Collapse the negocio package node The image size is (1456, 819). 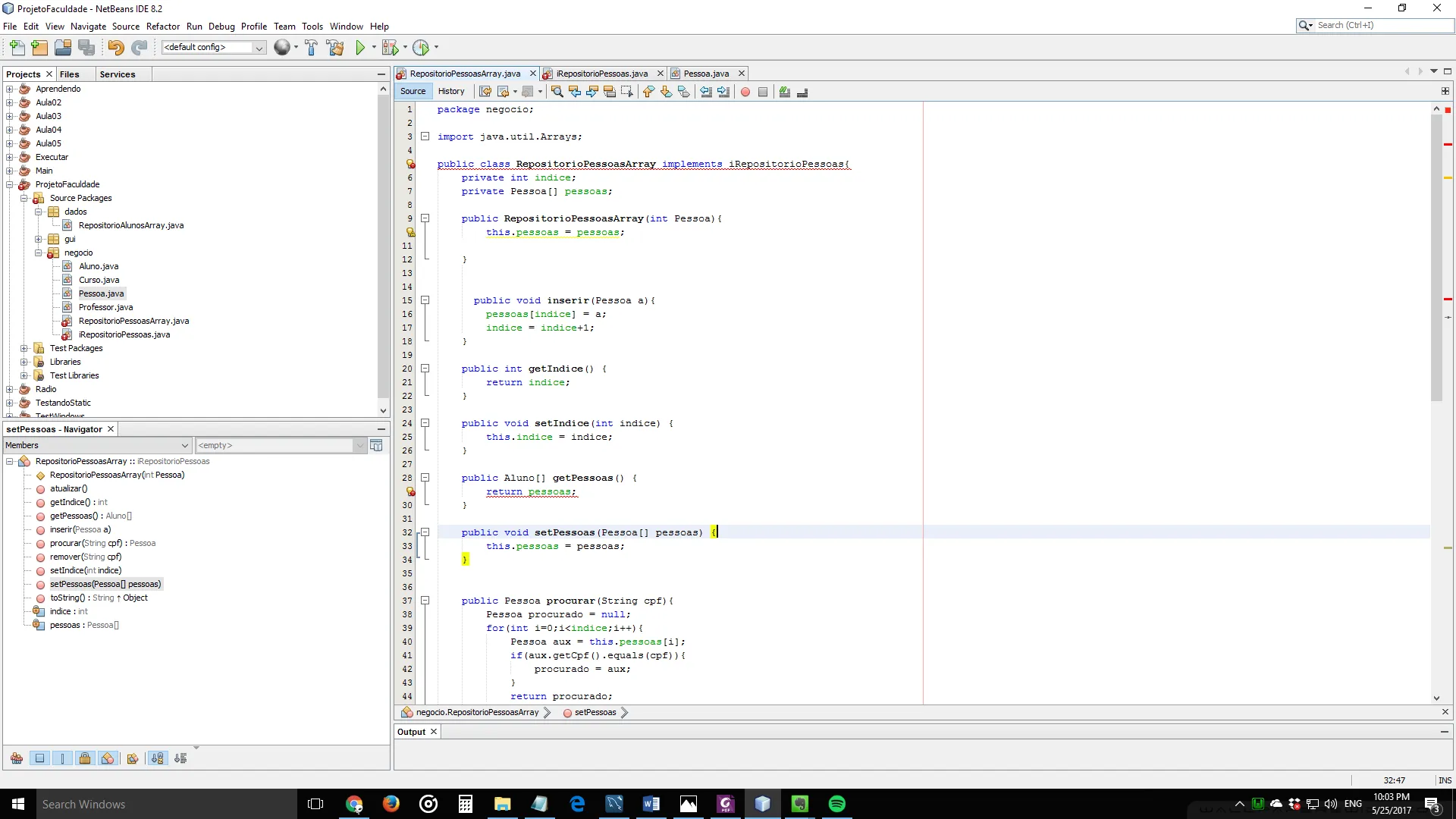pyautogui.click(x=39, y=253)
